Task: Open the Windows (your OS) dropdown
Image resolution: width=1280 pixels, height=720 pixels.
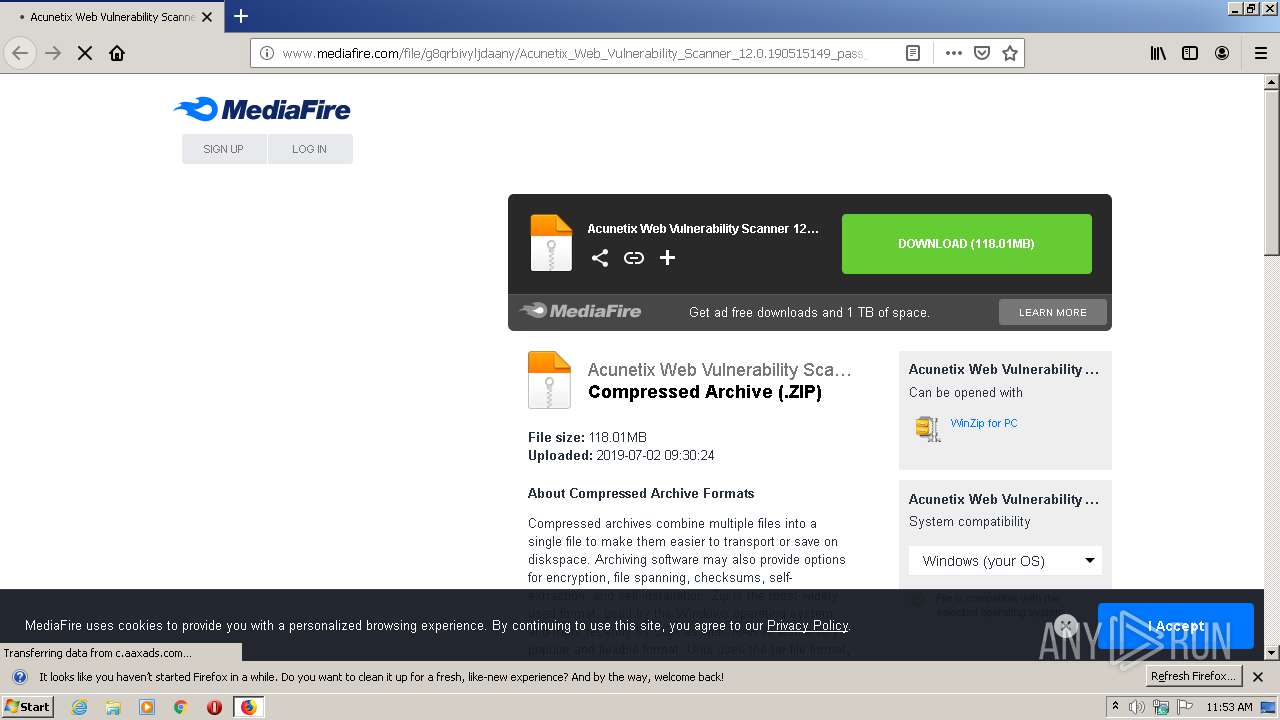Action: 1005,561
